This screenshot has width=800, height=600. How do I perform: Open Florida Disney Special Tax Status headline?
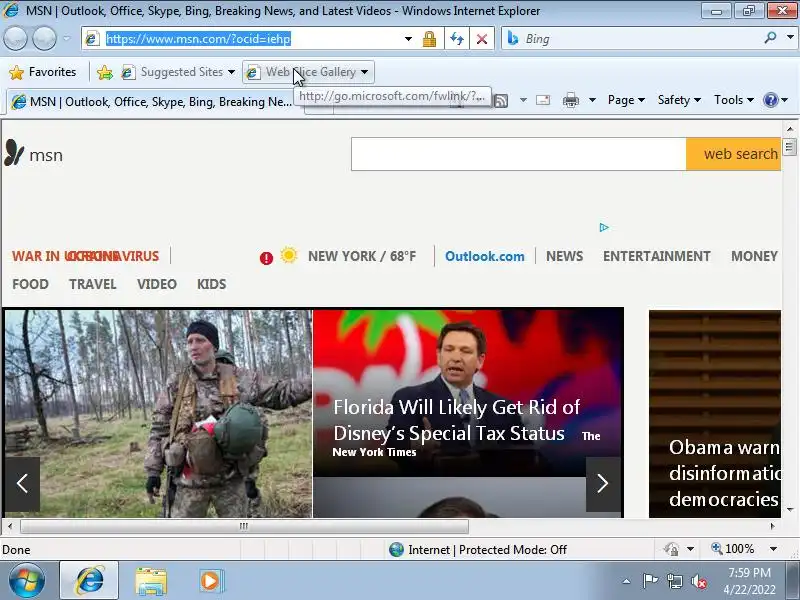pyautogui.click(x=456, y=420)
